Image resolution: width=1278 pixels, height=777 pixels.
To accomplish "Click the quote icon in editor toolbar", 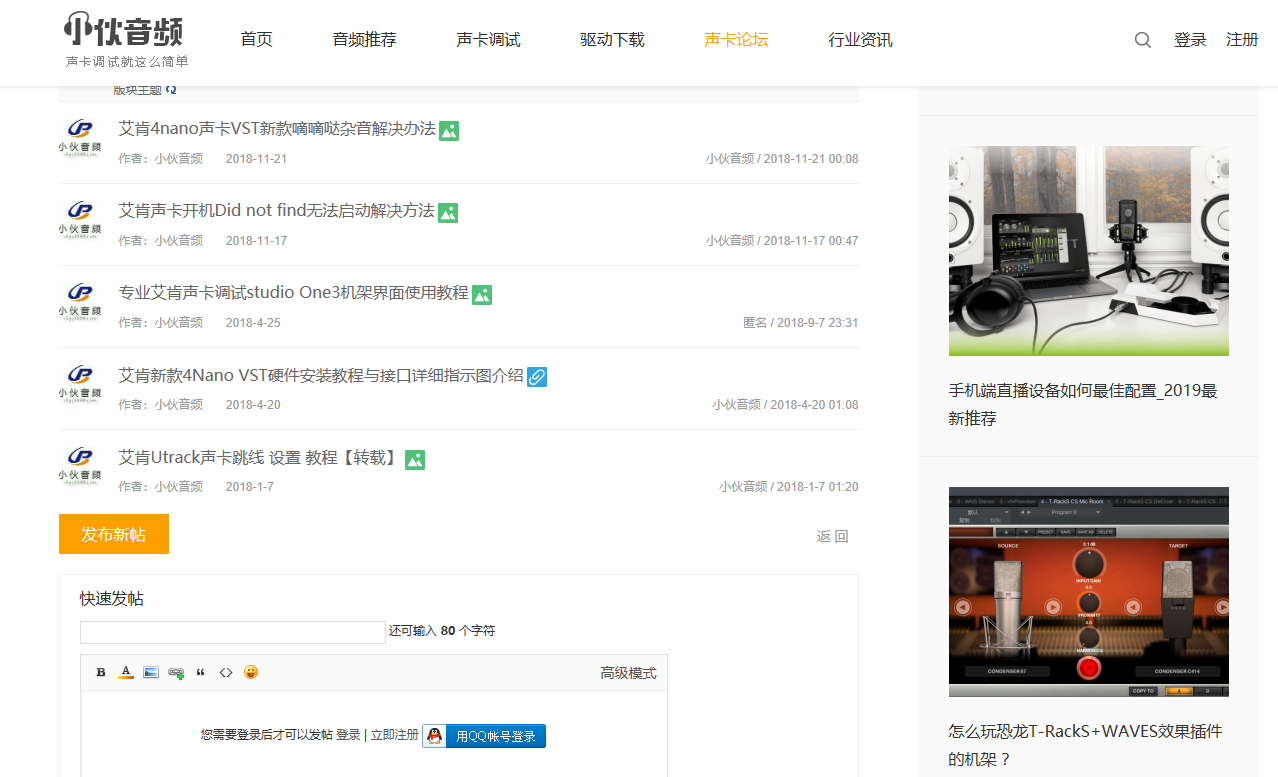I will pyautogui.click(x=201, y=672).
